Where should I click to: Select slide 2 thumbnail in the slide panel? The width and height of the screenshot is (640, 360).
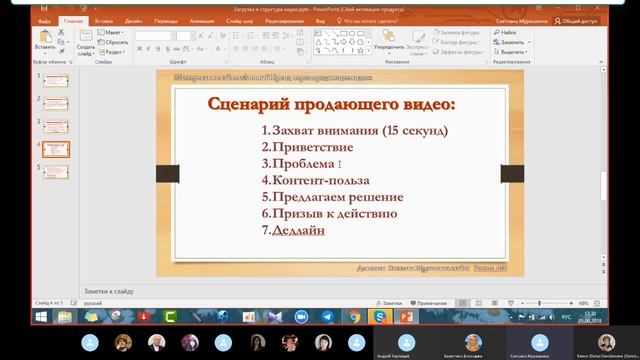click(56, 103)
